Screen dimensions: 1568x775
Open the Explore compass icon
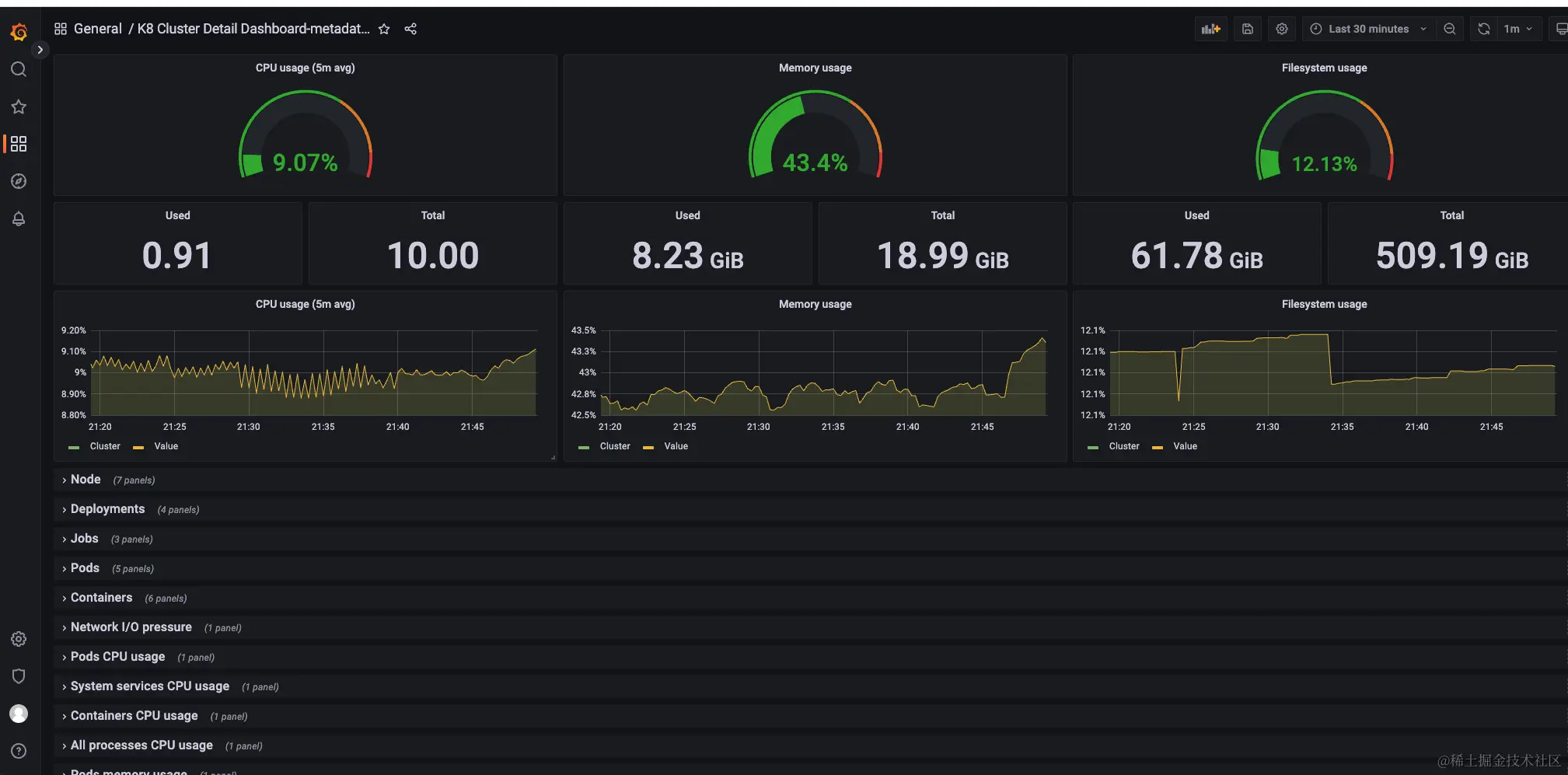click(19, 181)
